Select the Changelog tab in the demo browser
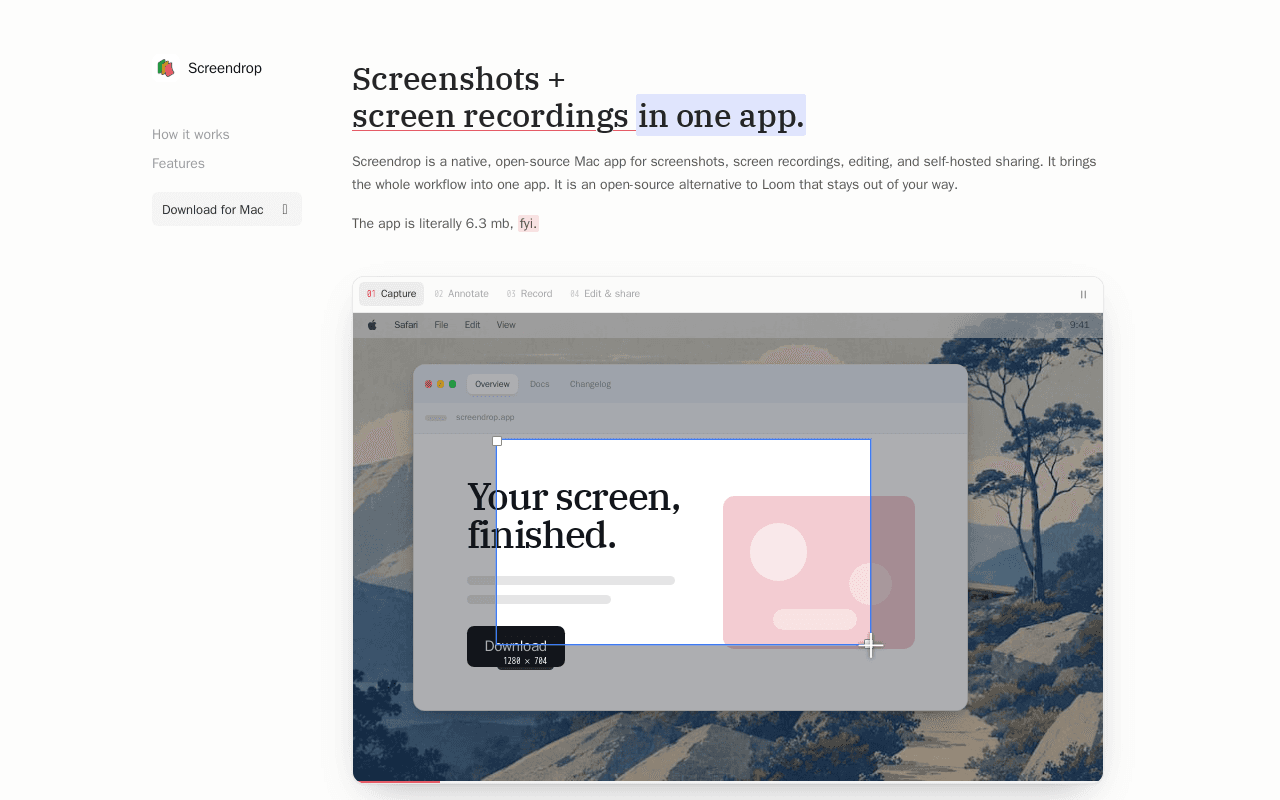The height and width of the screenshot is (800, 1280). pyautogui.click(x=590, y=384)
